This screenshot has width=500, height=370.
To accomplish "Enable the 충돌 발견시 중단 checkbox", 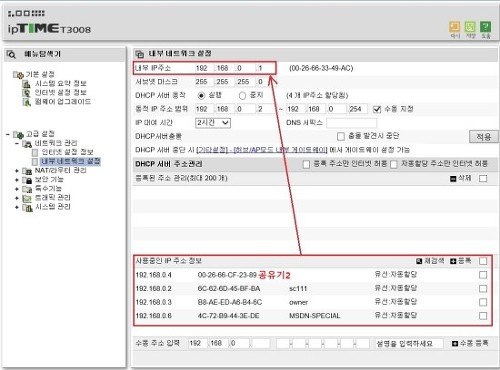I will tap(341, 136).
